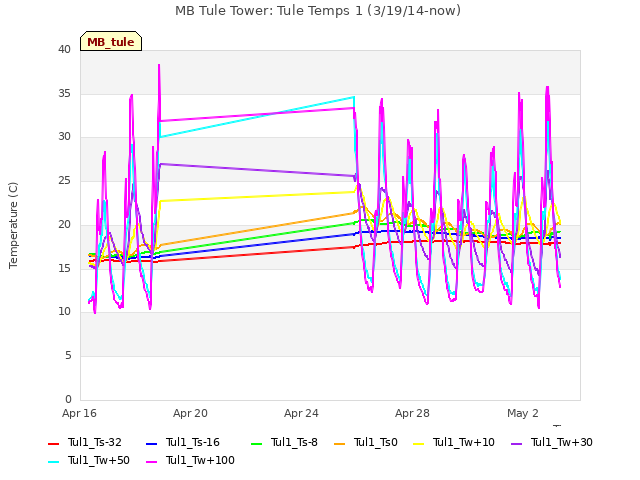
Task: Click the 15 y-axis tick label
Action: [64, 268]
